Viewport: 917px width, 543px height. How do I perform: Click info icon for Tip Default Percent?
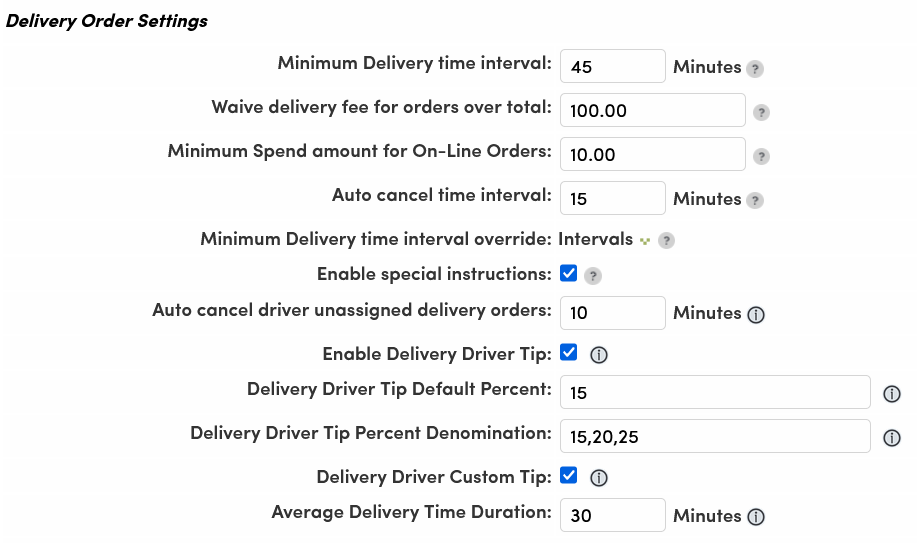[x=891, y=394]
